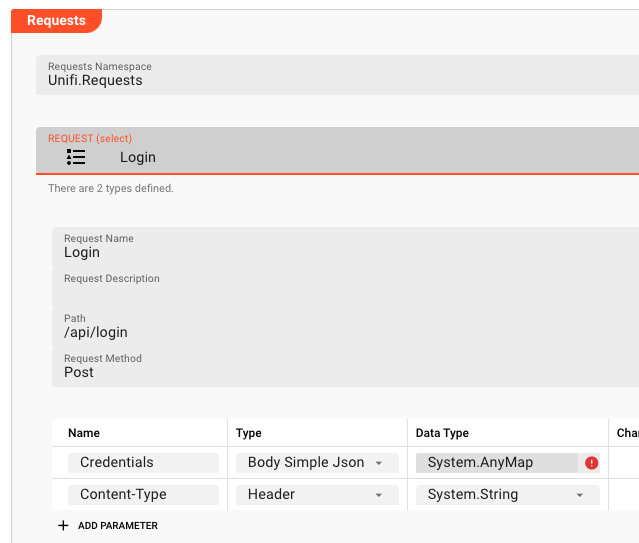Click the System.AnyMap data type field
Screen dimensions: 639x543
coord(496,463)
